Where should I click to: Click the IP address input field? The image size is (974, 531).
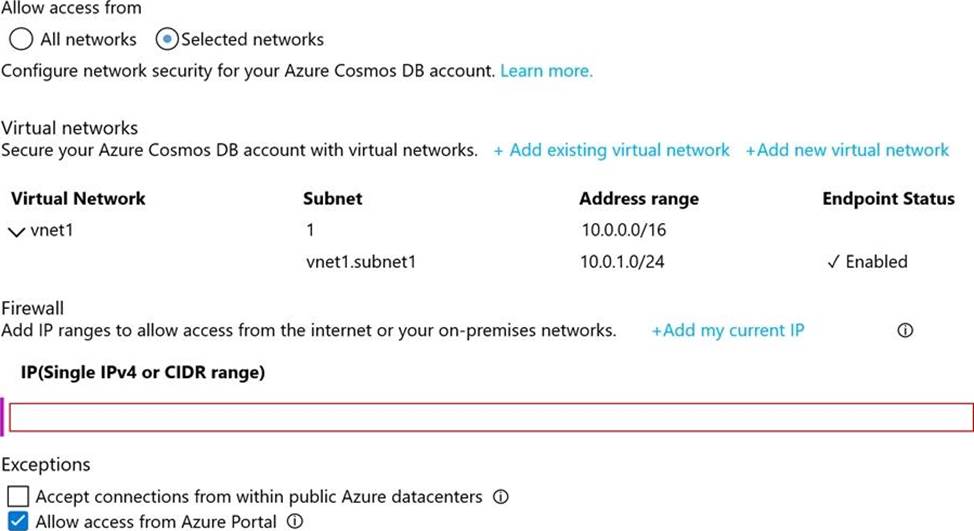coord(490,417)
